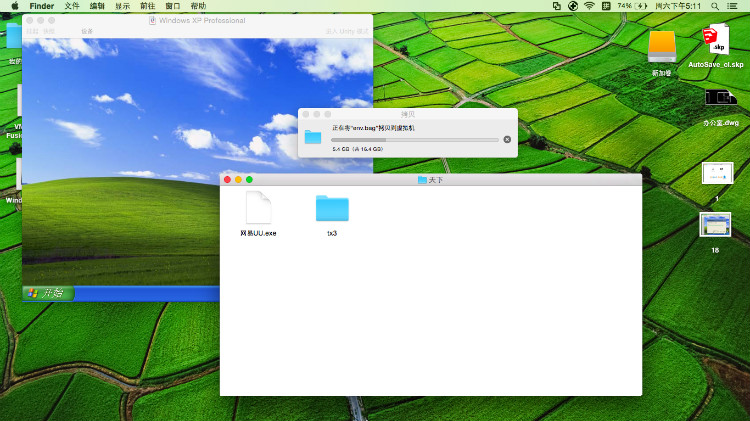Click the copy progress bar
Viewport: 750px width, 421px height.
tap(415, 140)
